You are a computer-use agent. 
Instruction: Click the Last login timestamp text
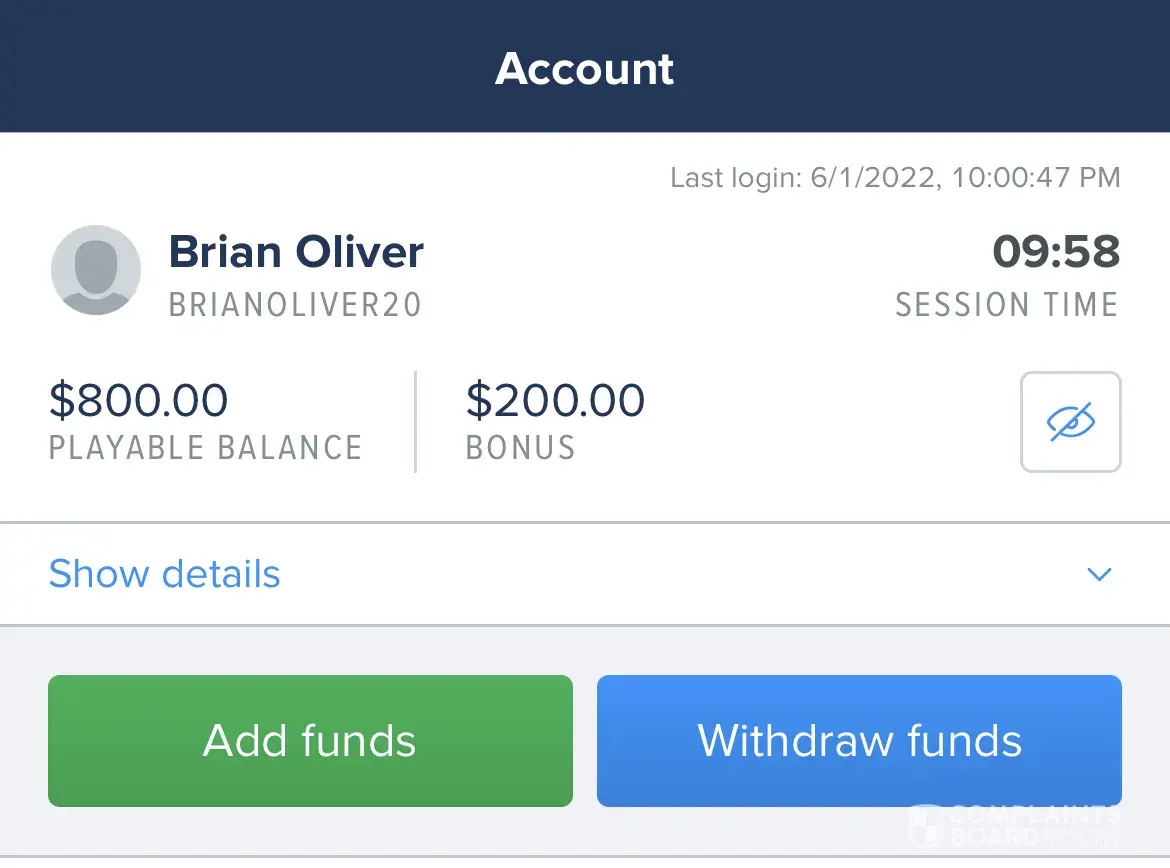[895, 178]
